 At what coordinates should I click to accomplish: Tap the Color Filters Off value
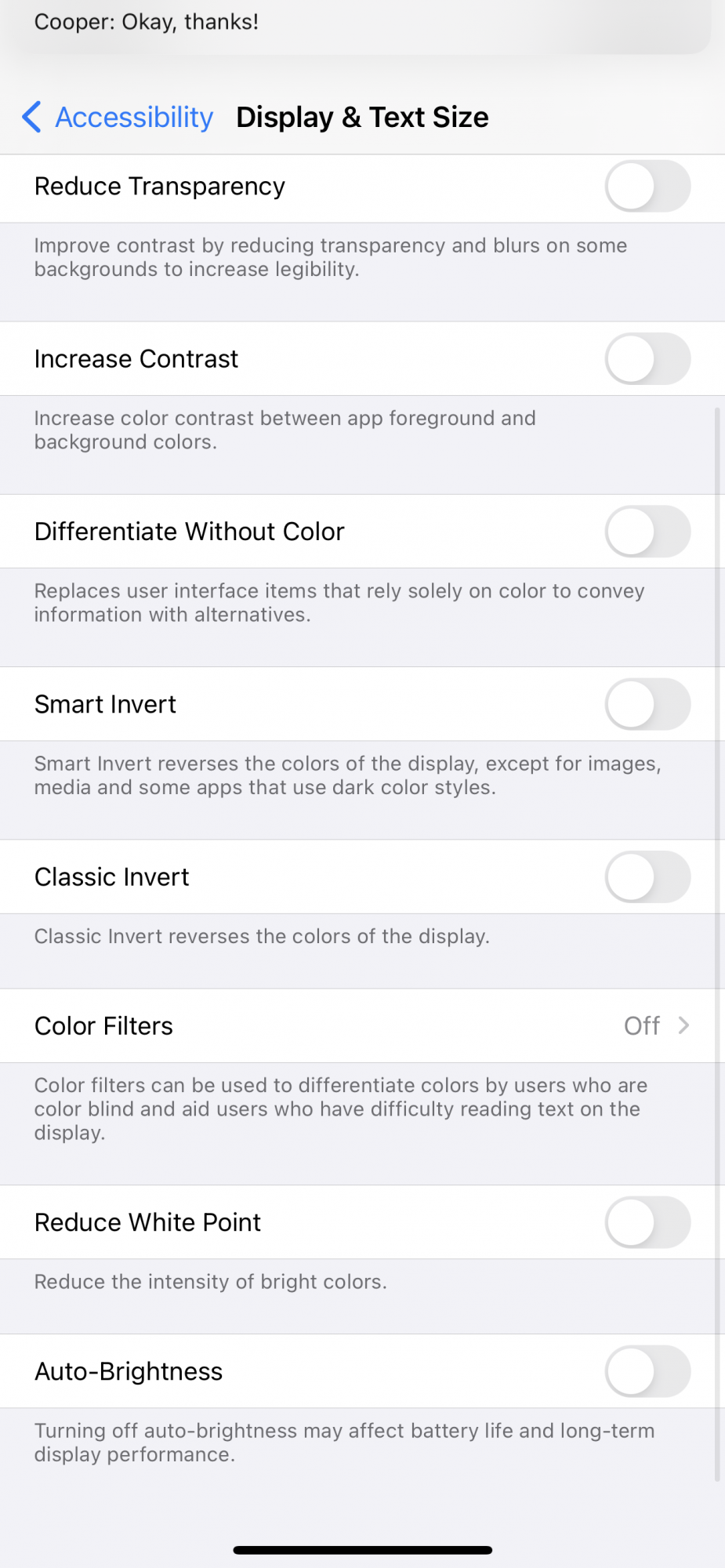click(641, 1025)
